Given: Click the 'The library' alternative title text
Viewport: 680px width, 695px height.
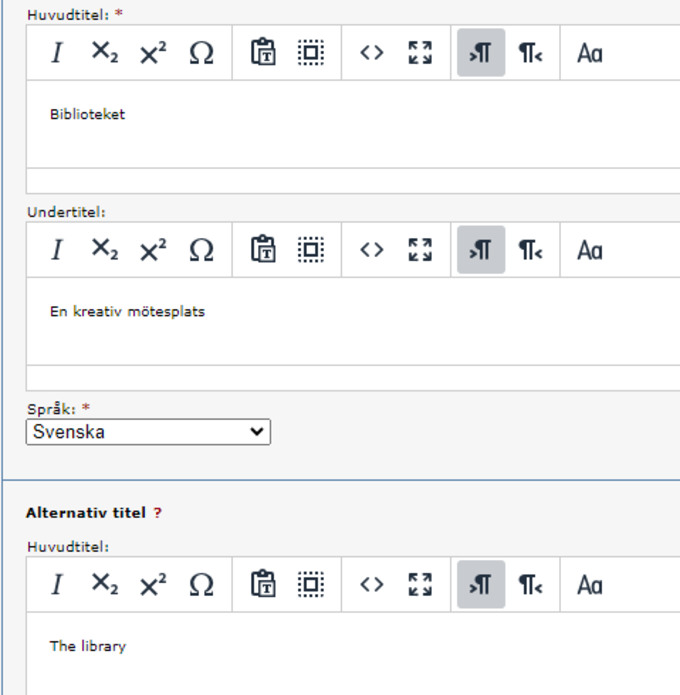Looking at the screenshot, I should point(88,646).
